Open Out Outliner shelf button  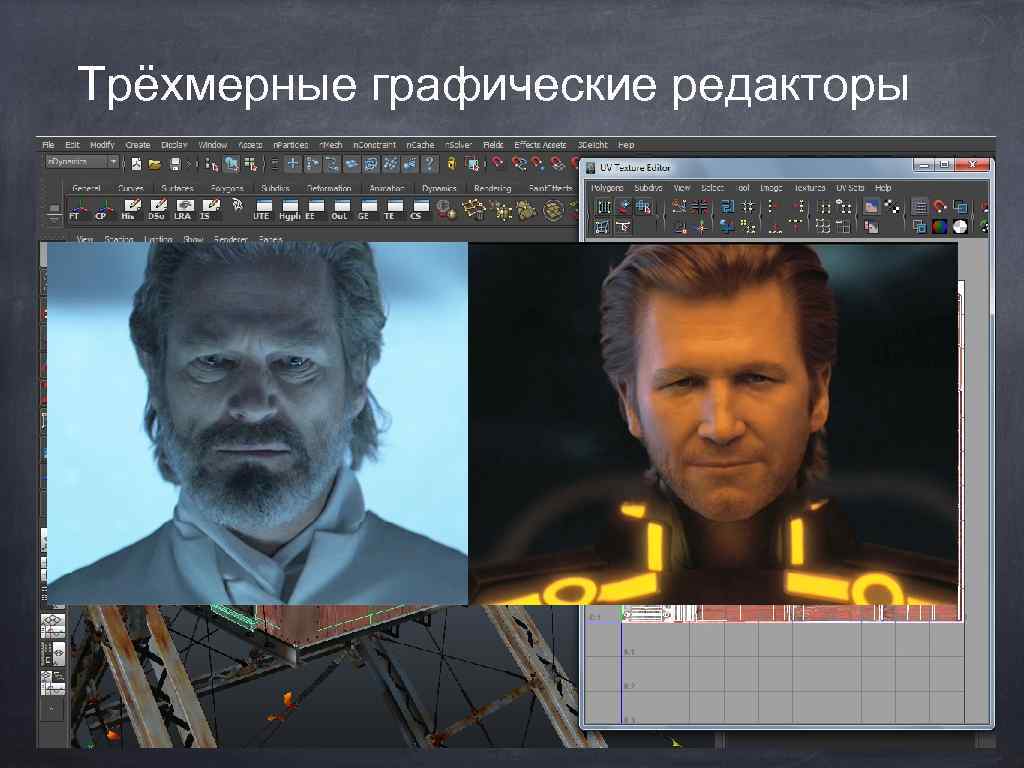[x=340, y=210]
